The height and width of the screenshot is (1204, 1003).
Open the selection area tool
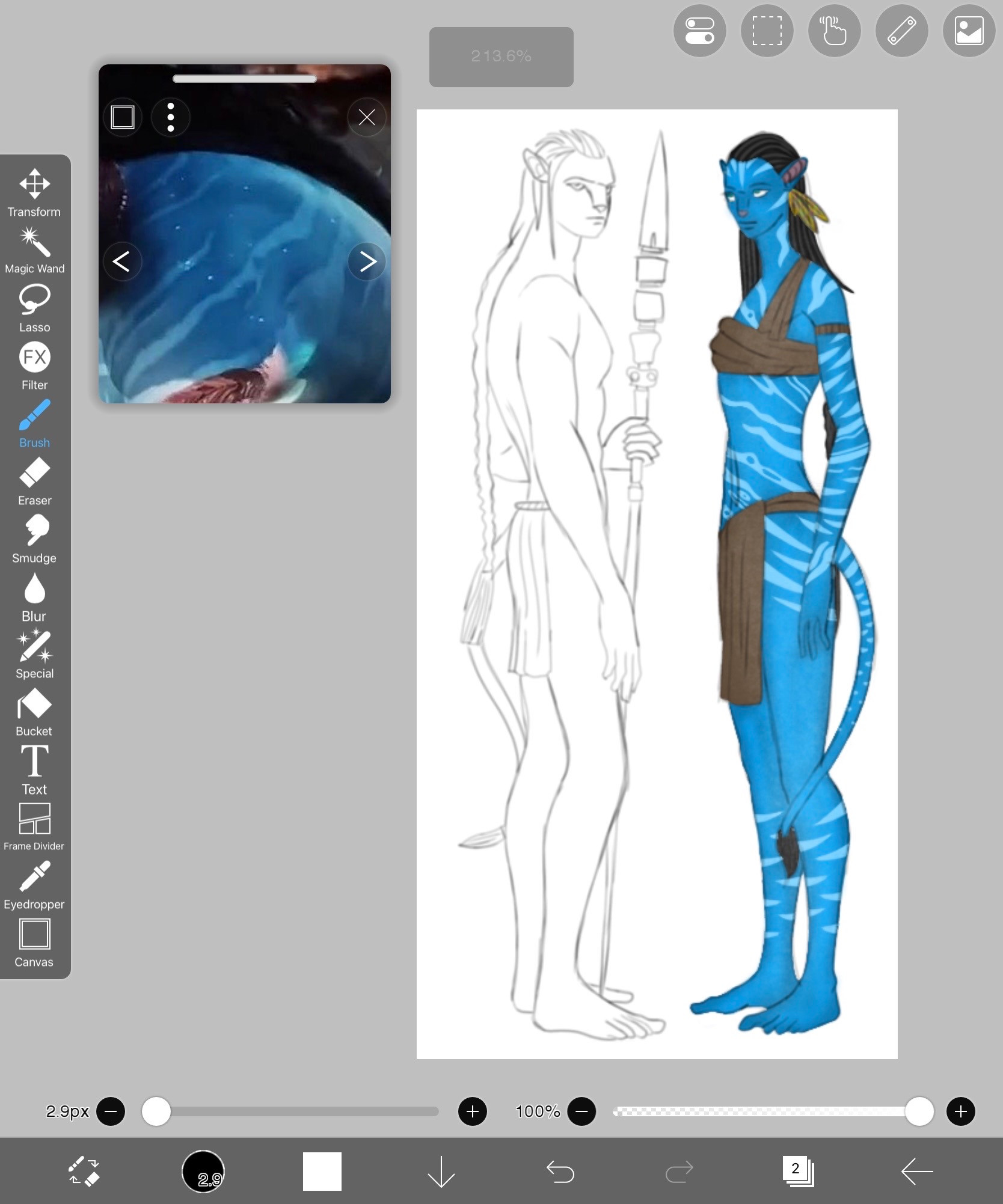point(767,31)
